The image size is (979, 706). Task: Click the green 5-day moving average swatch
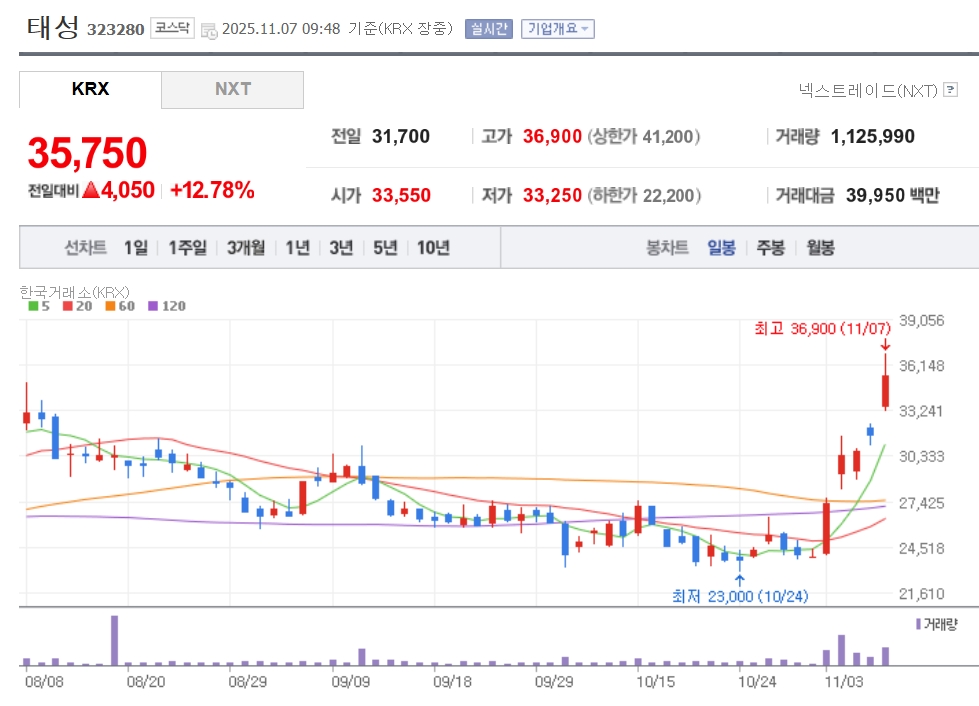click(x=32, y=306)
